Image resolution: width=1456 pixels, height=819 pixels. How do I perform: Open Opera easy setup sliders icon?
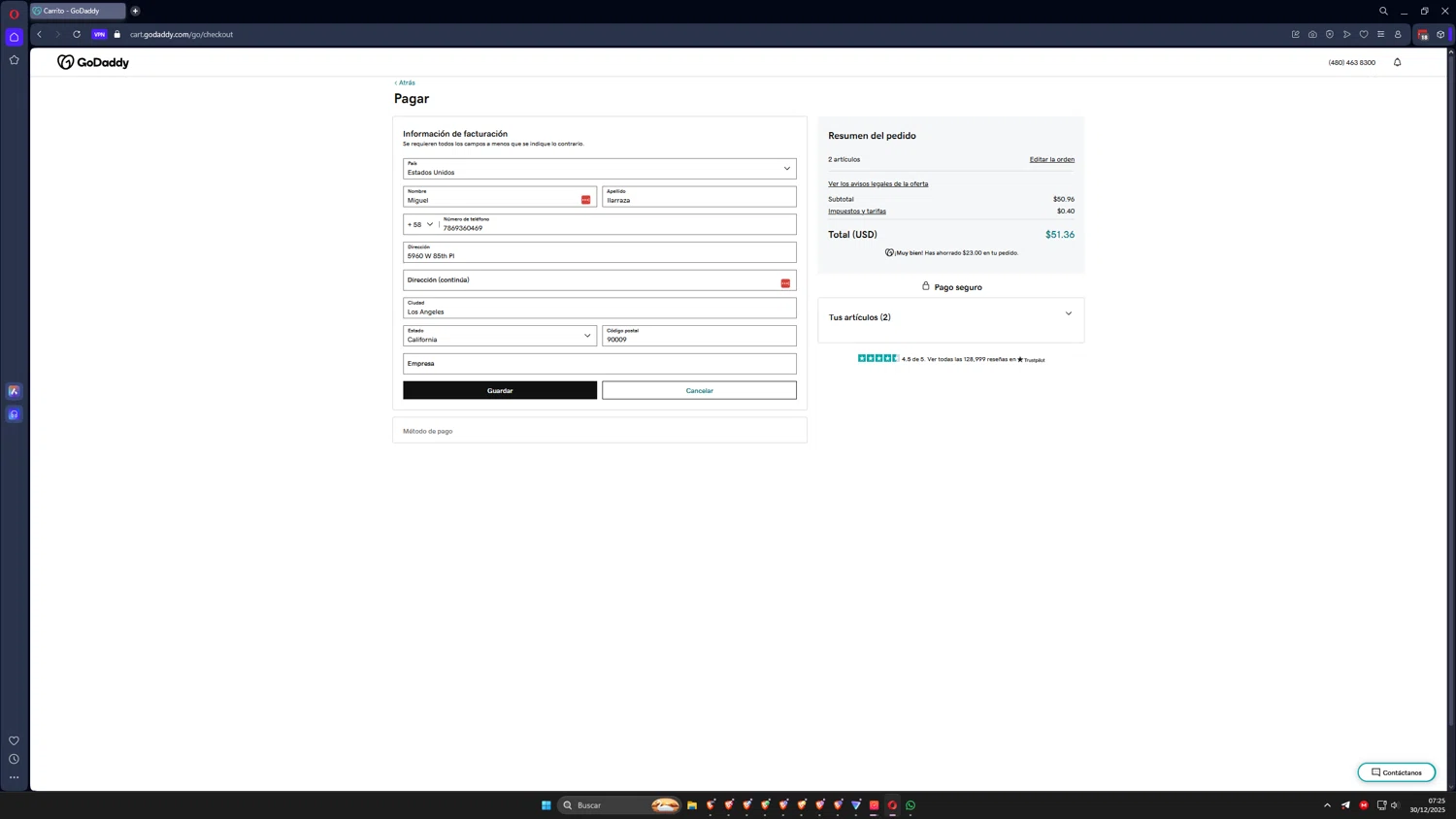click(1381, 34)
